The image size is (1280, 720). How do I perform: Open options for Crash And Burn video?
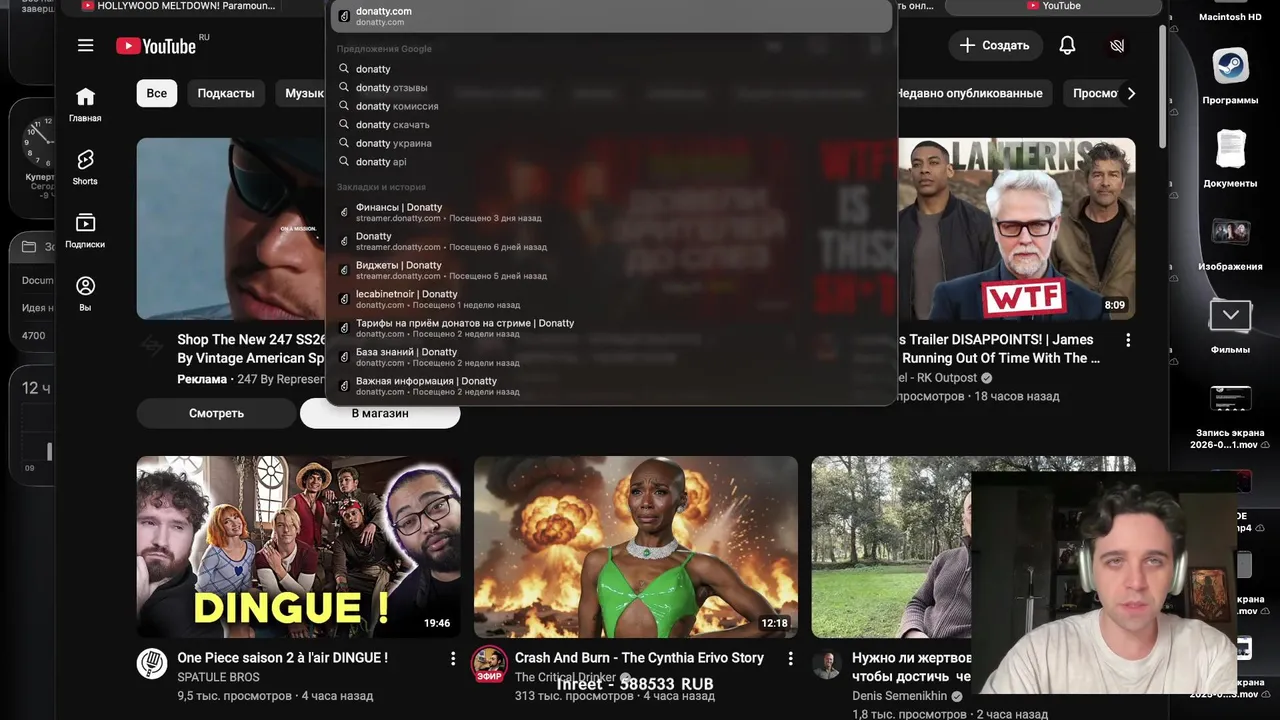pyautogui.click(x=790, y=658)
